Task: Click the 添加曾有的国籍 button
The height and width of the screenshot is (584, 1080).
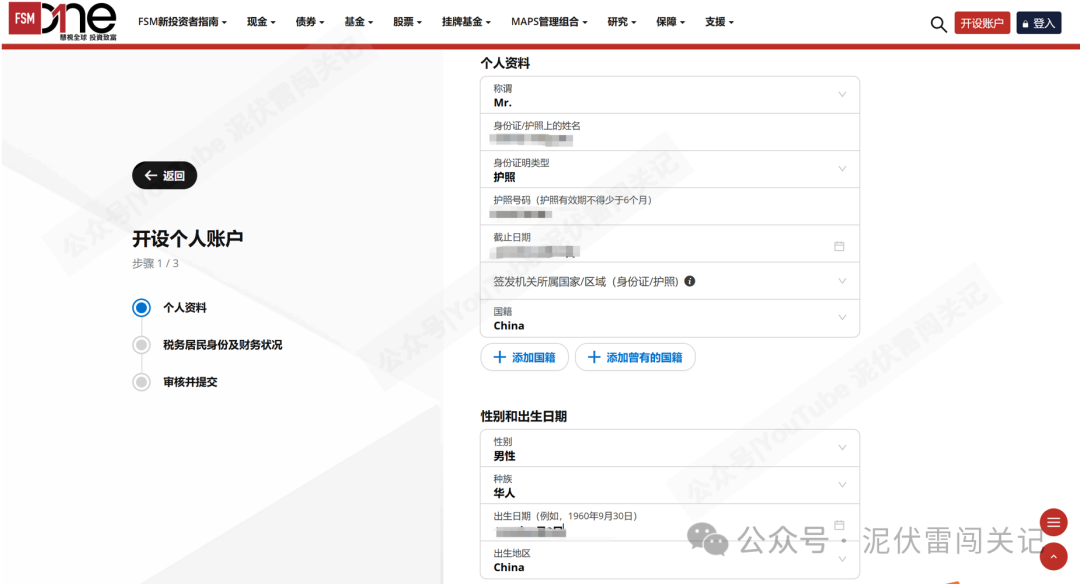Action: tap(635, 357)
